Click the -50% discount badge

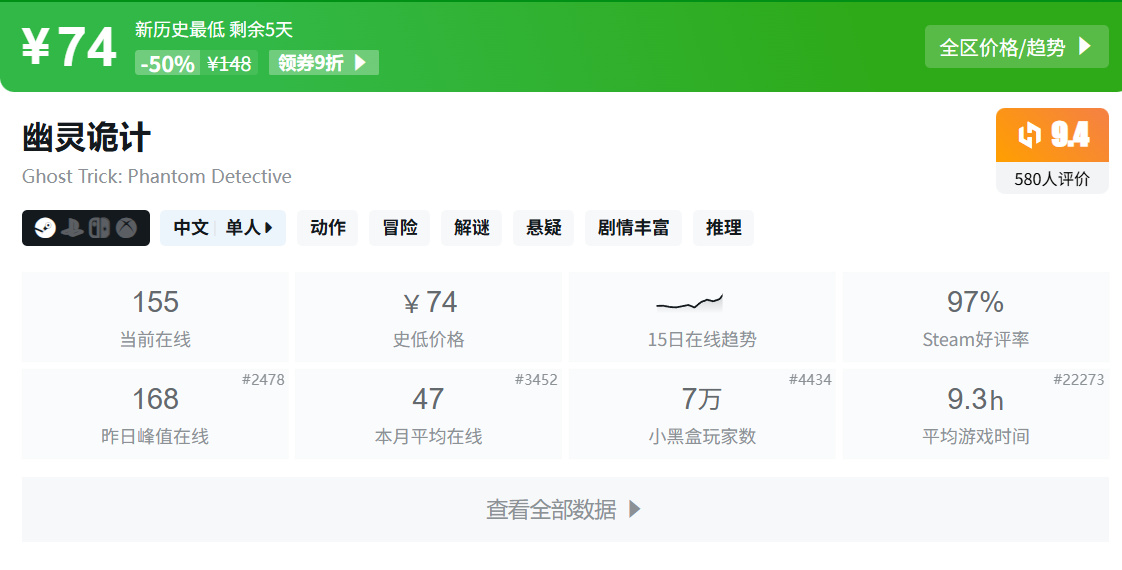pos(167,64)
